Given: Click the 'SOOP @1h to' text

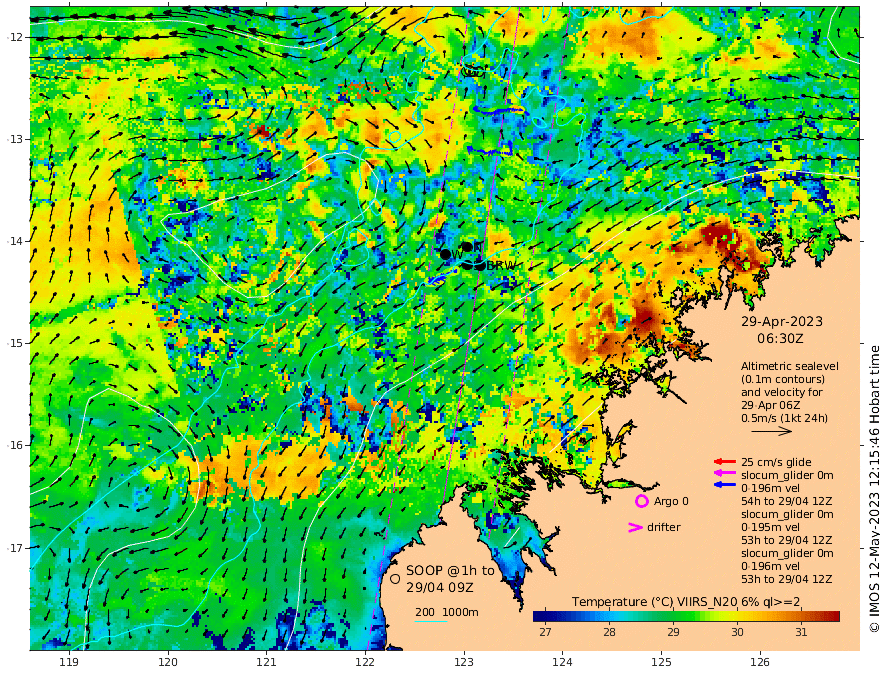Looking at the screenshot, I should click(x=451, y=571).
